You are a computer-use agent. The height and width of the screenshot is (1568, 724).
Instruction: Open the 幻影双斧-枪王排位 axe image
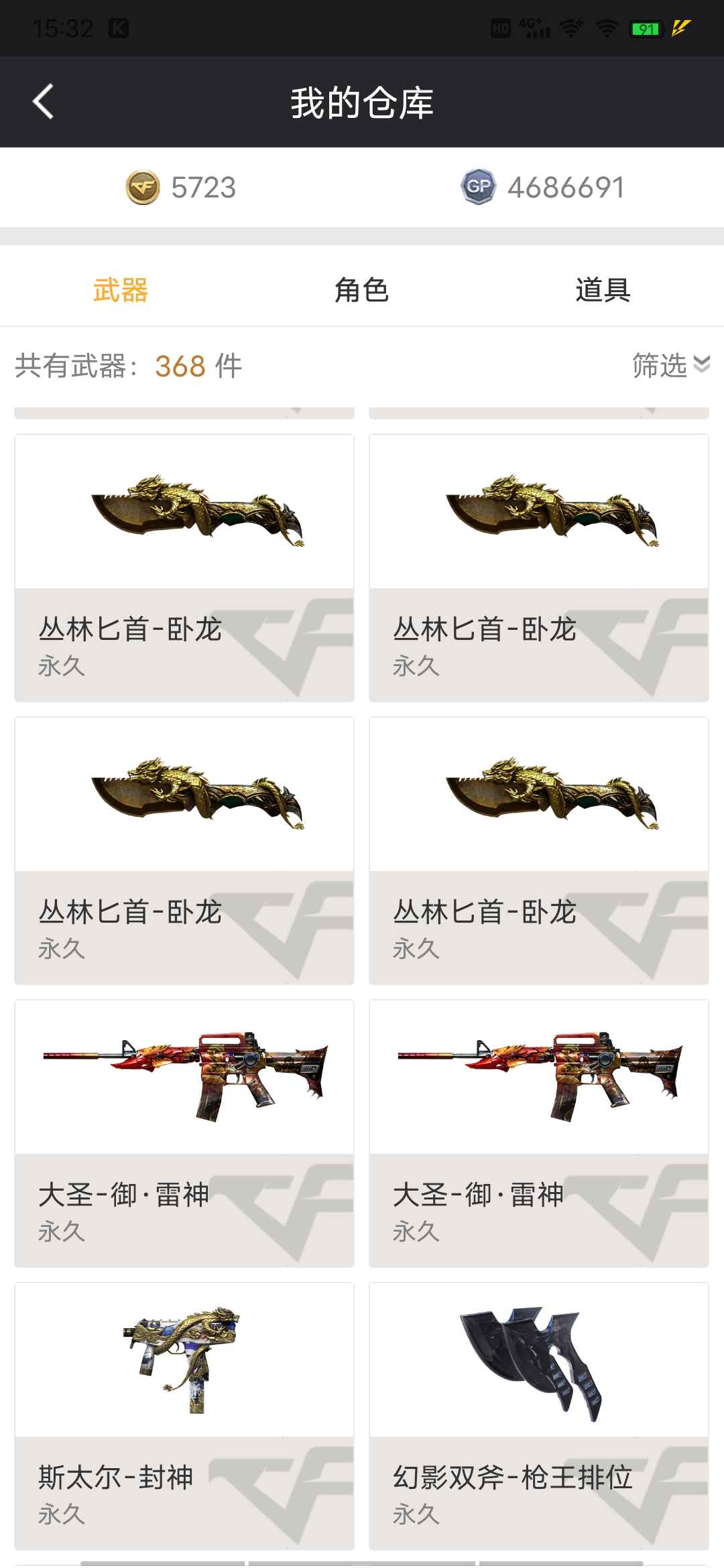(530, 1362)
